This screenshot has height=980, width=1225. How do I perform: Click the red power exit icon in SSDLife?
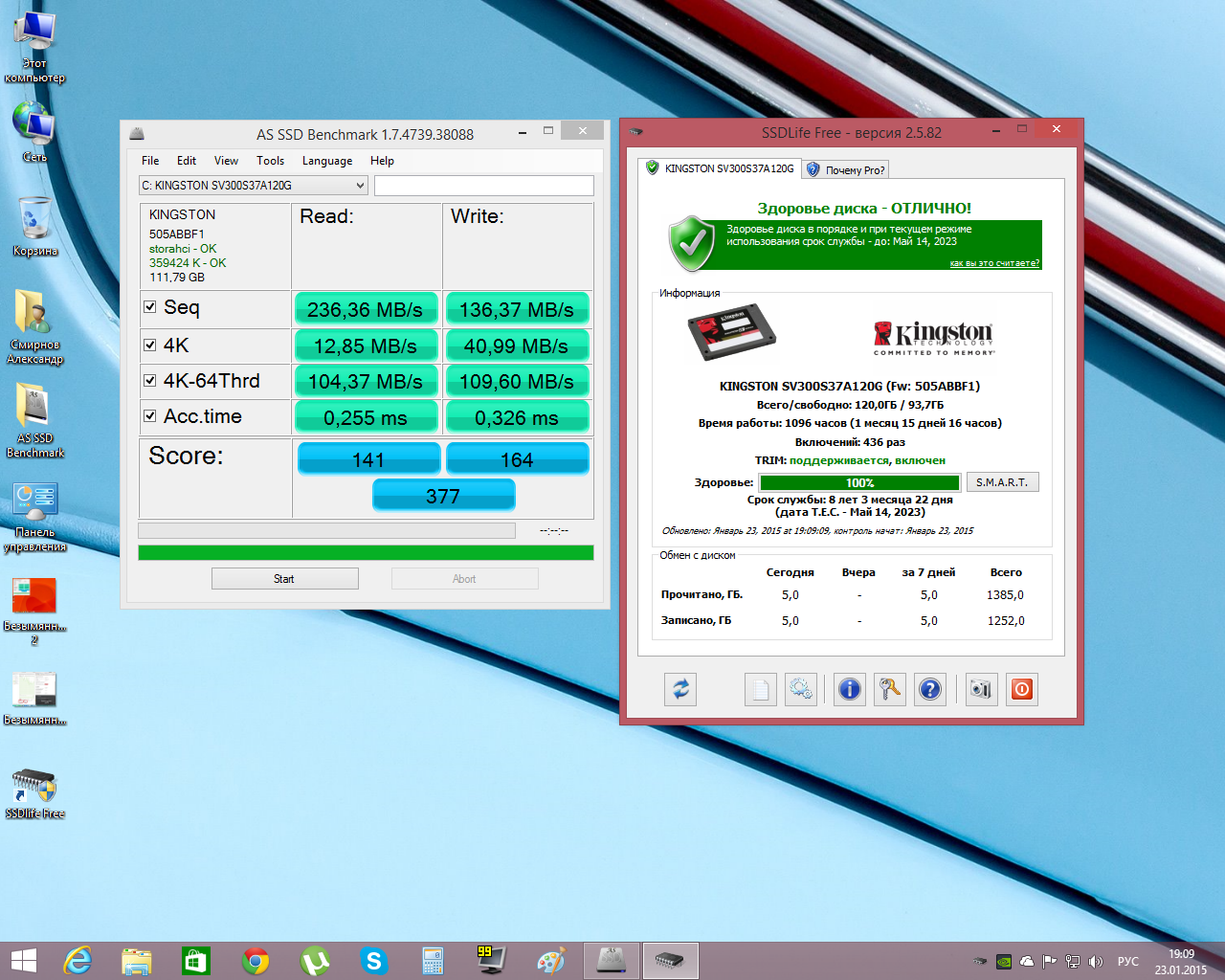click(x=1022, y=689)
